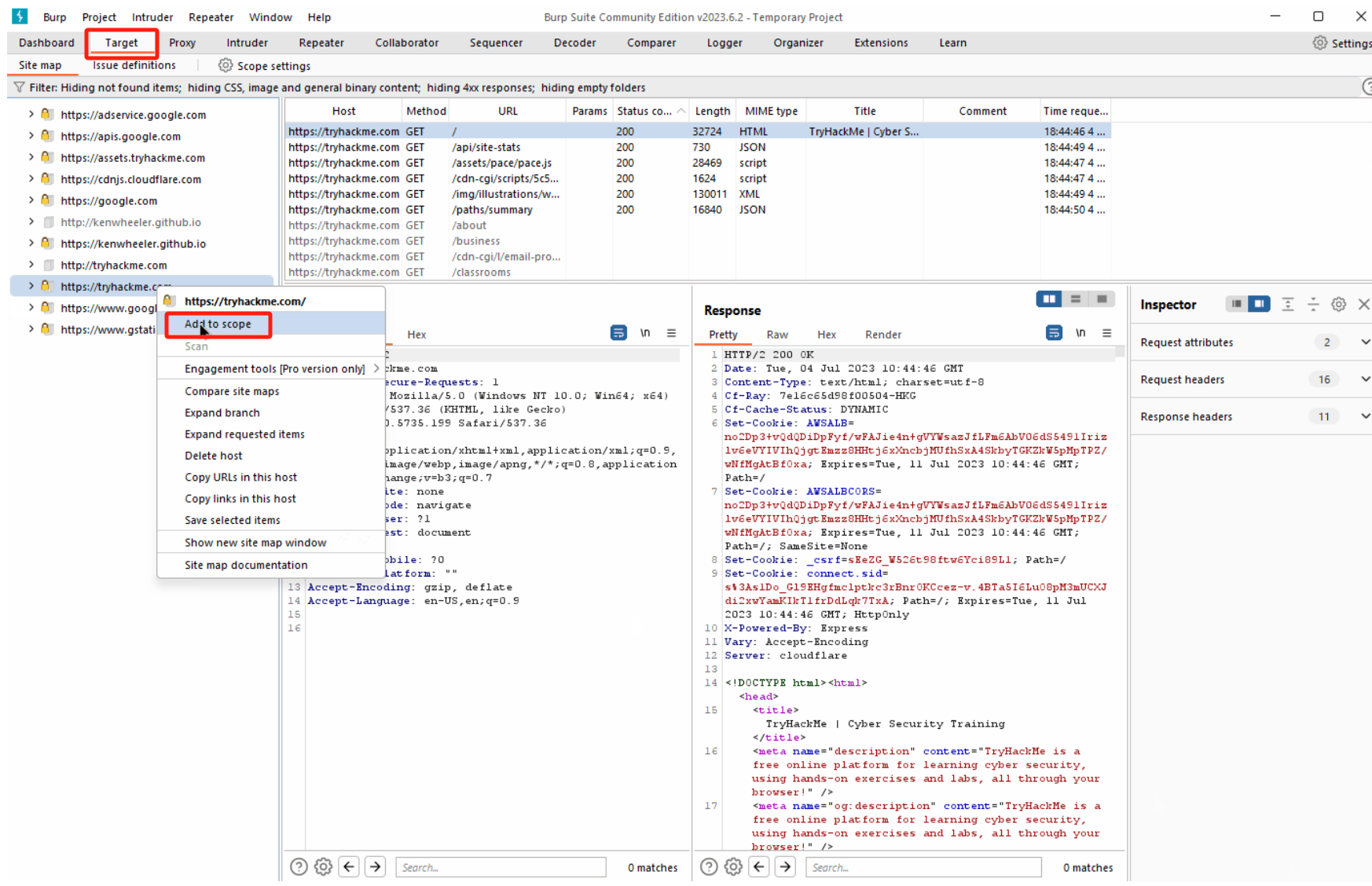The image size is (1372, 886).
Task: Select Delete host in context menu
Action: 213,456
